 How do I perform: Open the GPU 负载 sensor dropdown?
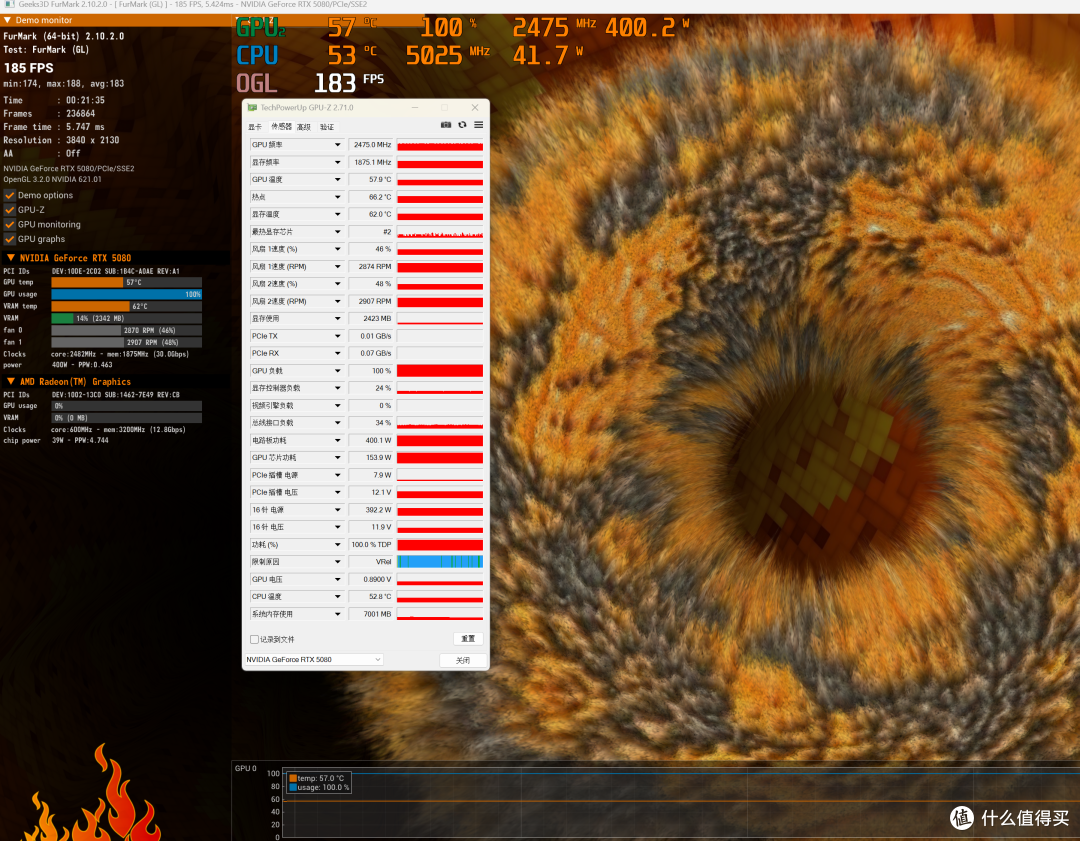click(x=338, y=371)
